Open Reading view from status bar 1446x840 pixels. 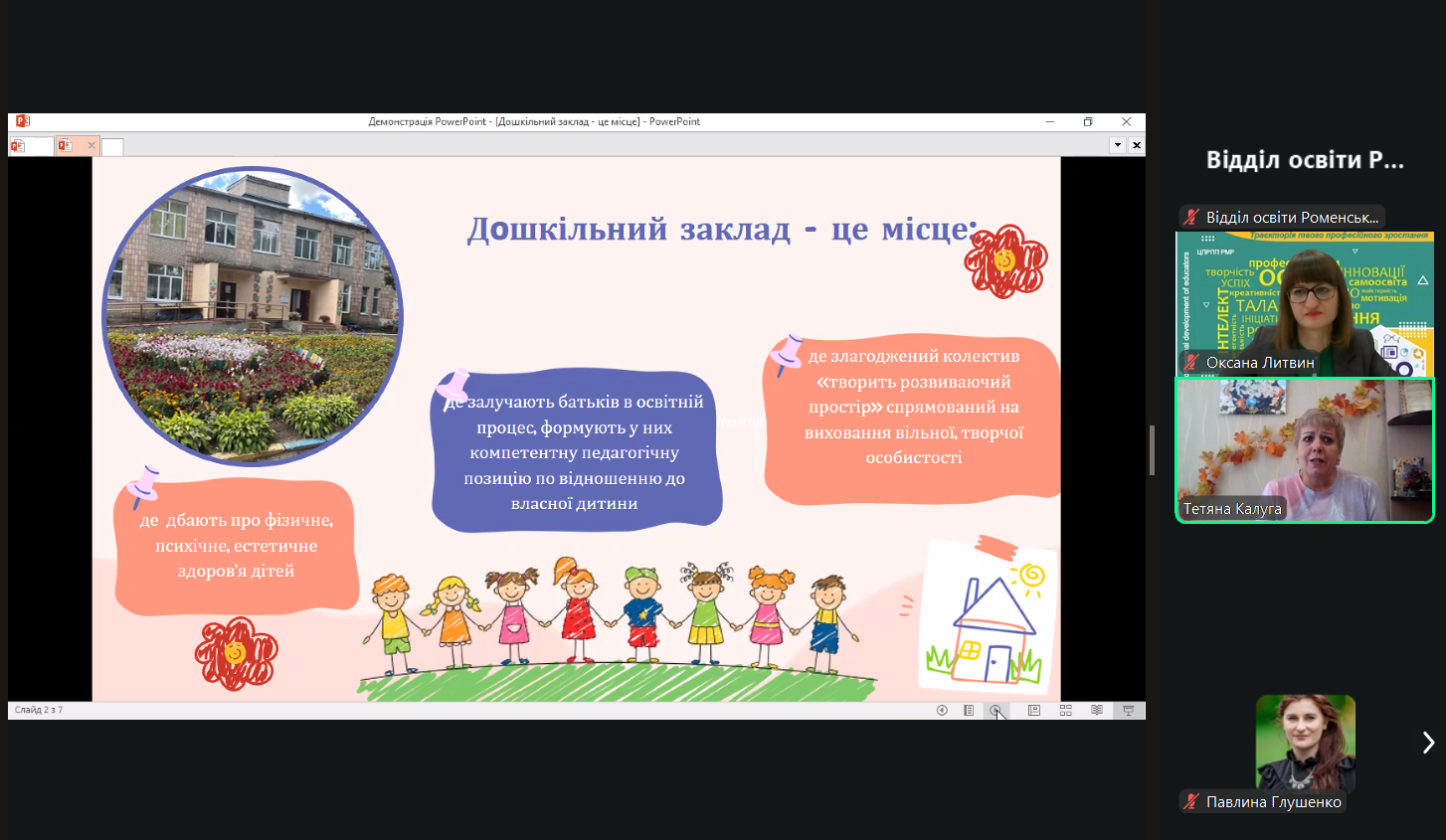(1097, 710)
